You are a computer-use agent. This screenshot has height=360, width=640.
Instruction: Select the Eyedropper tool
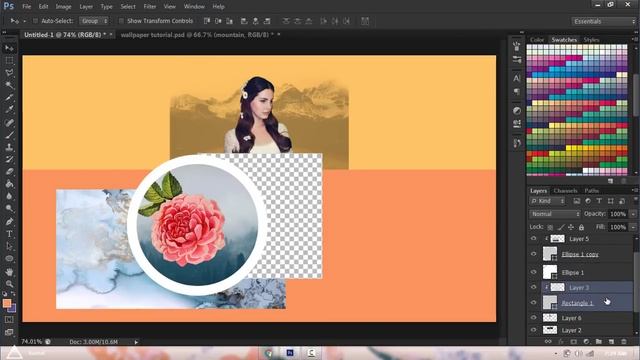[x=9, y=109]
